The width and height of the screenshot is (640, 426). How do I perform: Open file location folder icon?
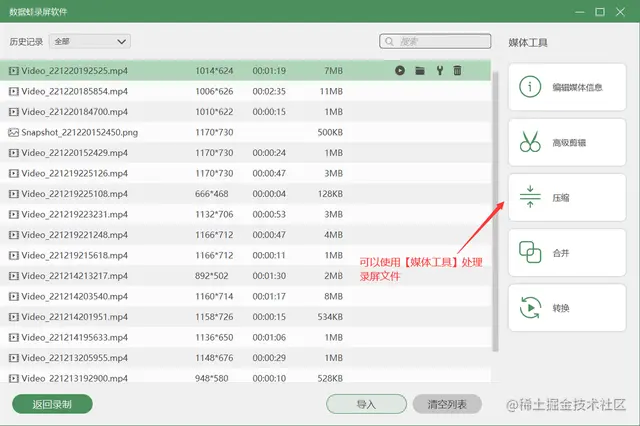coord(420,71)
